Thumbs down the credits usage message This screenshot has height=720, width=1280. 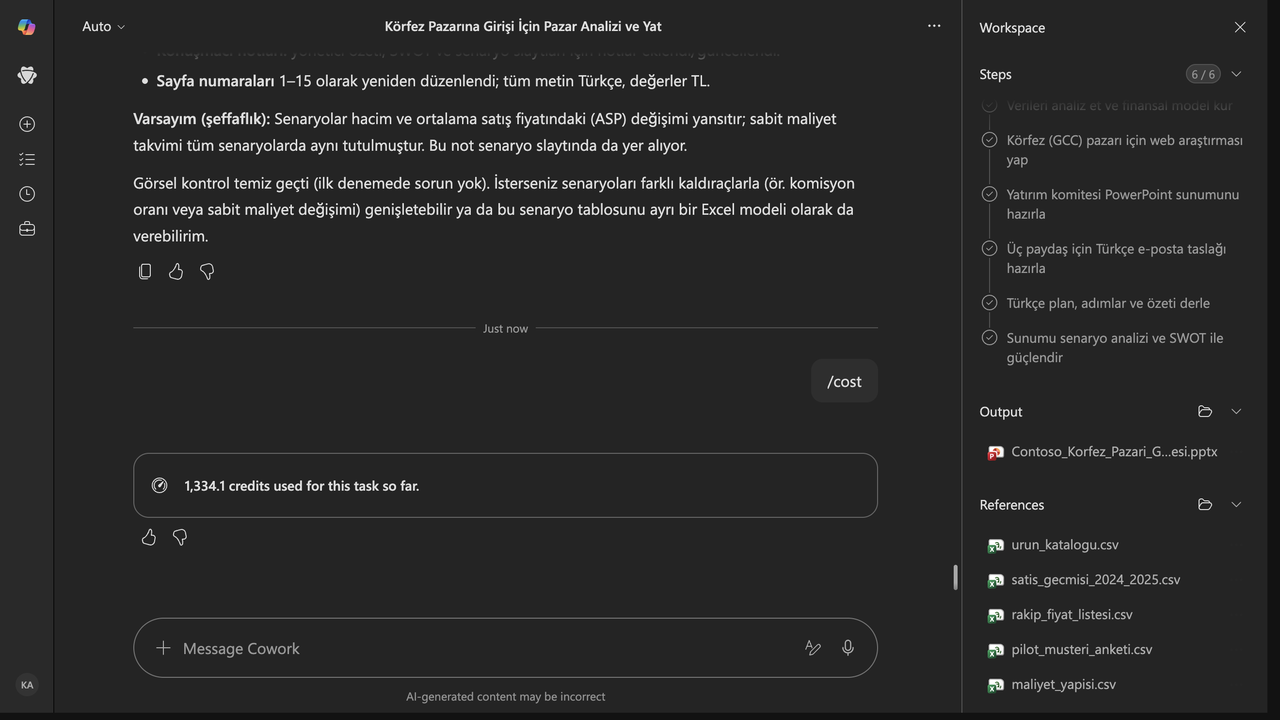coord(180,538)
